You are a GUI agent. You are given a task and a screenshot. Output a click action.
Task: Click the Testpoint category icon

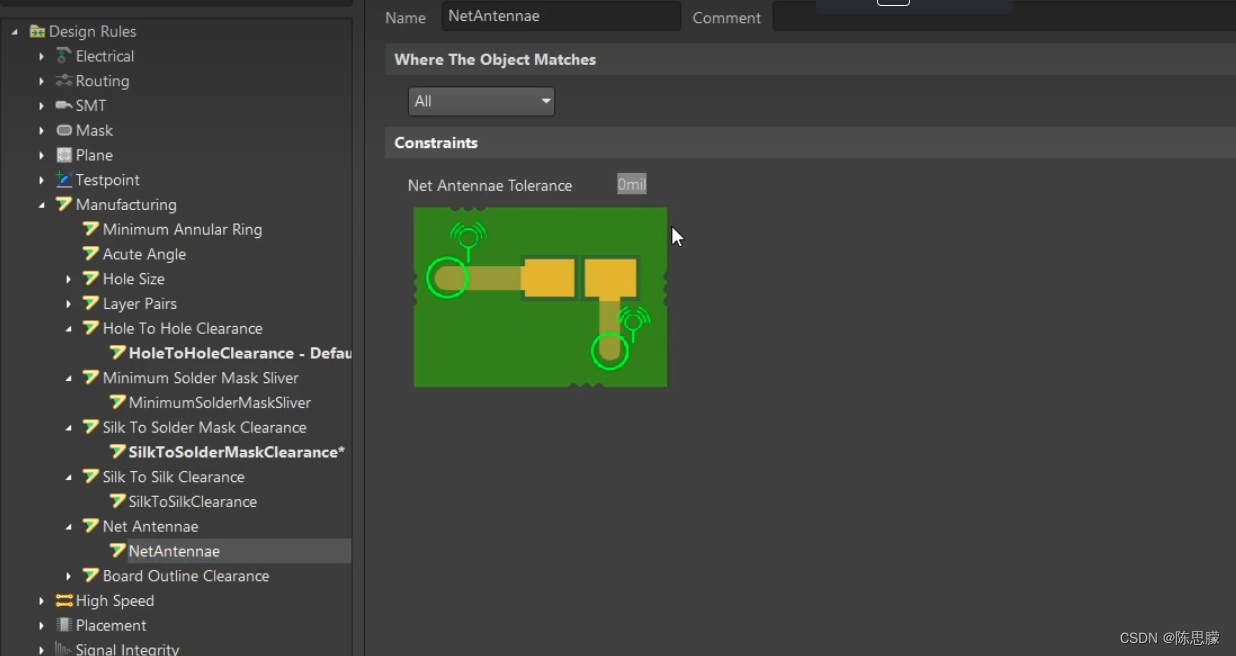coord(64,180)
